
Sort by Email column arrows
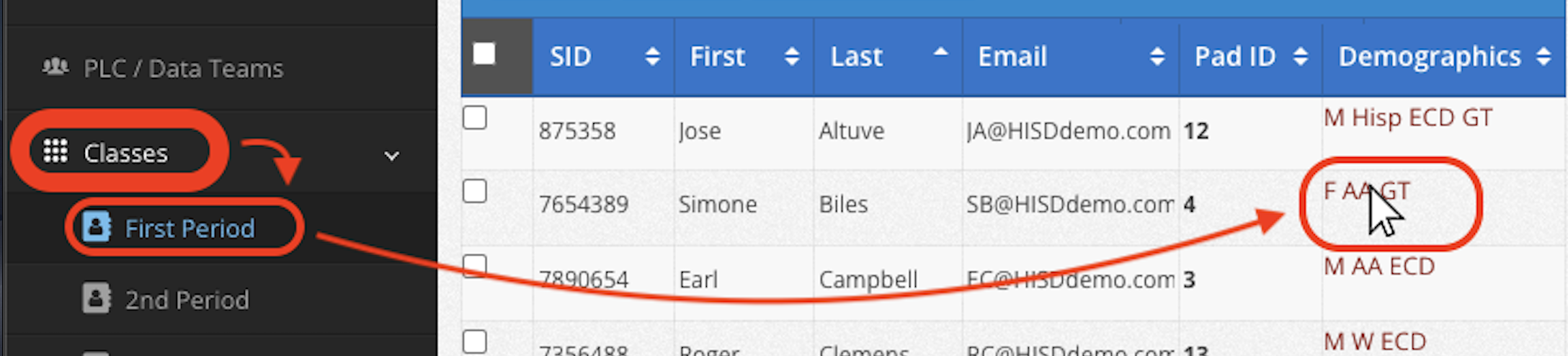coord(1157,56)
